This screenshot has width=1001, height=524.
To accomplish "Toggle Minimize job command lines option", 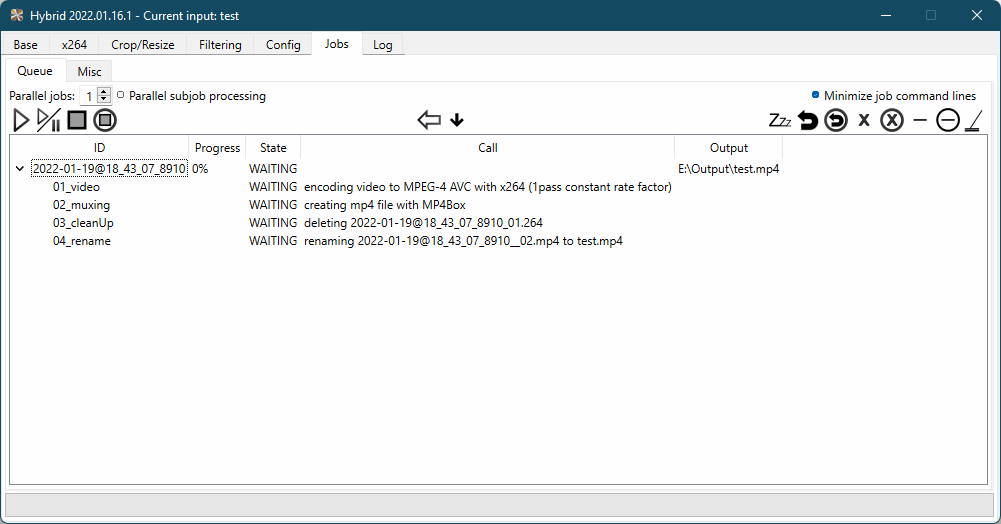I will 816,96.
